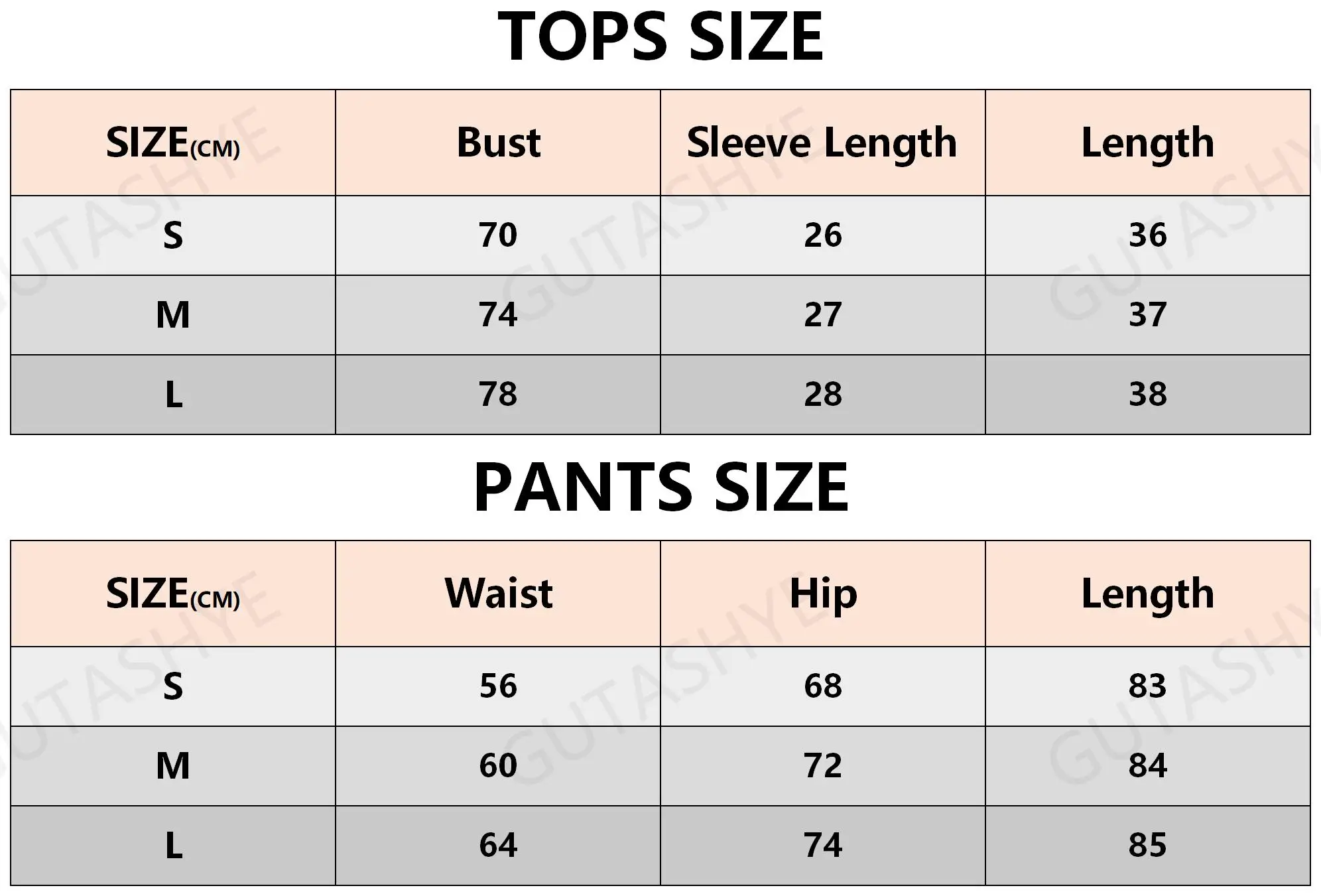Click the Hip column header
1321x896 pixels.
pyautogui.click(x=823, y=594)
